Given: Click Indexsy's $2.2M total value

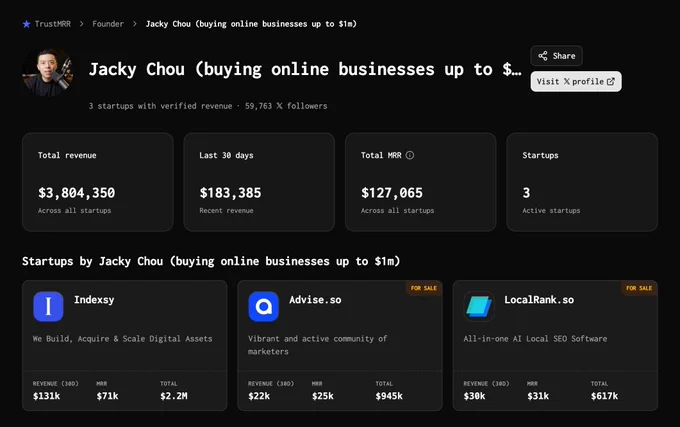Looking at the screenshot, I should 174,396.
